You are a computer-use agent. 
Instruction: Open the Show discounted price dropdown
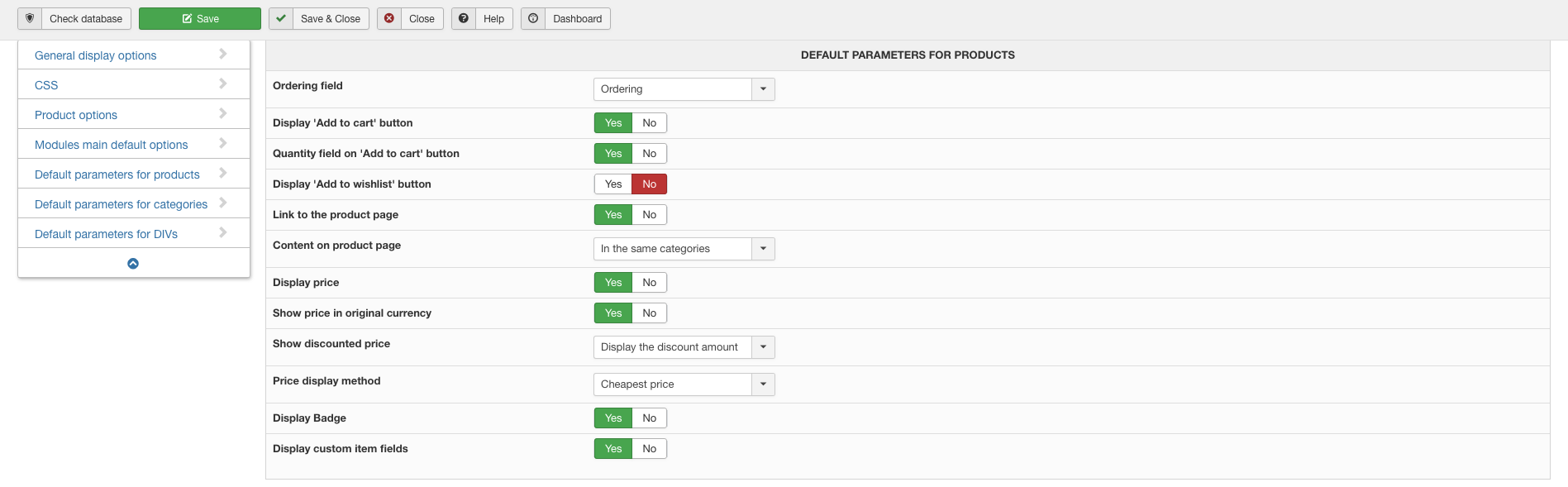pyautogui.click(x=684, y=347)
